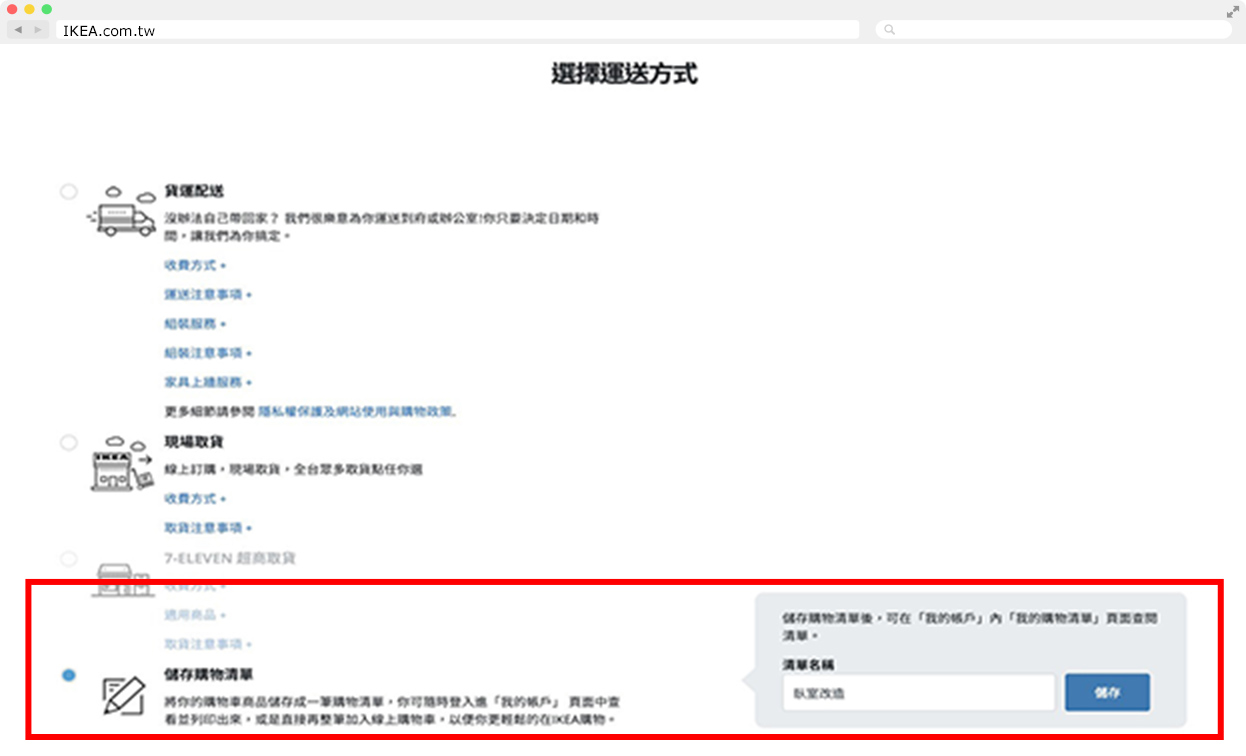The width and height of the screenshot is (1246, 756).
Task: Open the 隱私權保護及網站使用與購物政策 link
Action: 356,411
